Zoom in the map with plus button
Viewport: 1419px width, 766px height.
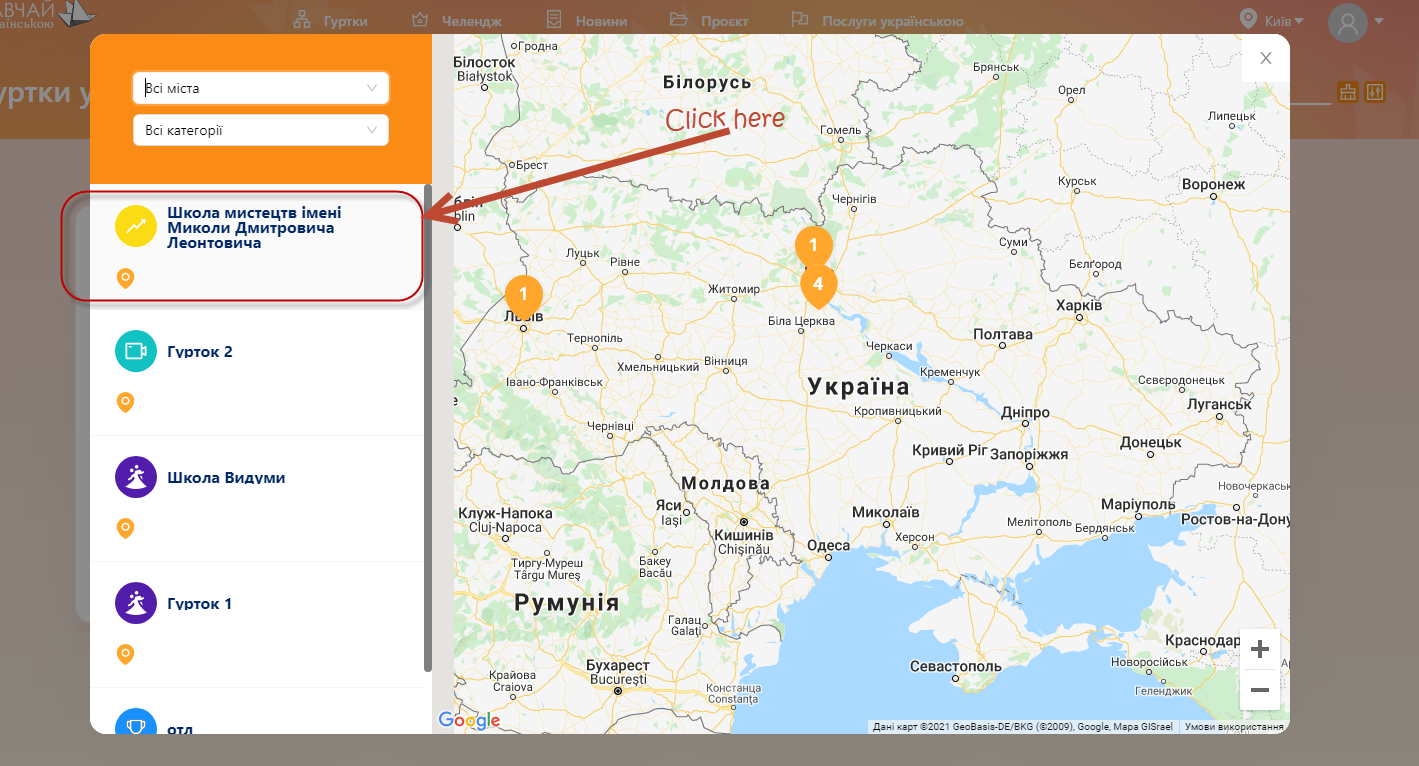[x=1260, y=649]
